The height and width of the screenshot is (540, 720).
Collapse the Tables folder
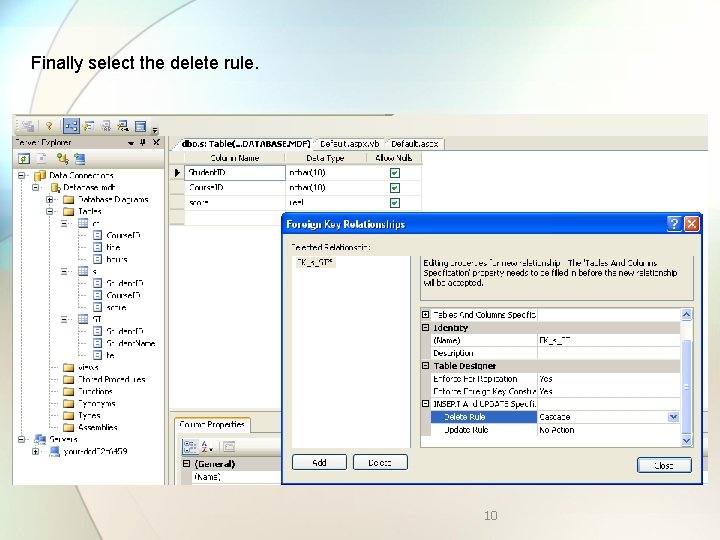tap(49, 211)
